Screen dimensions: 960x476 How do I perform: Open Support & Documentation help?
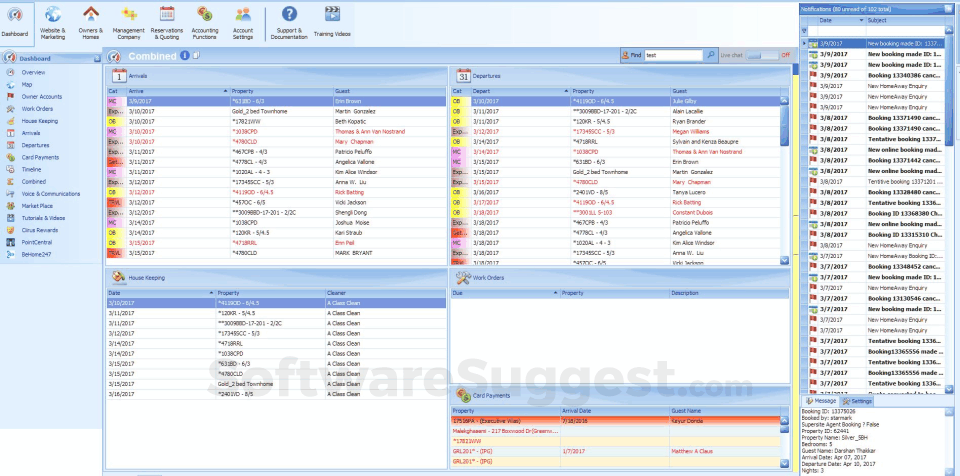tap(289, 22)
